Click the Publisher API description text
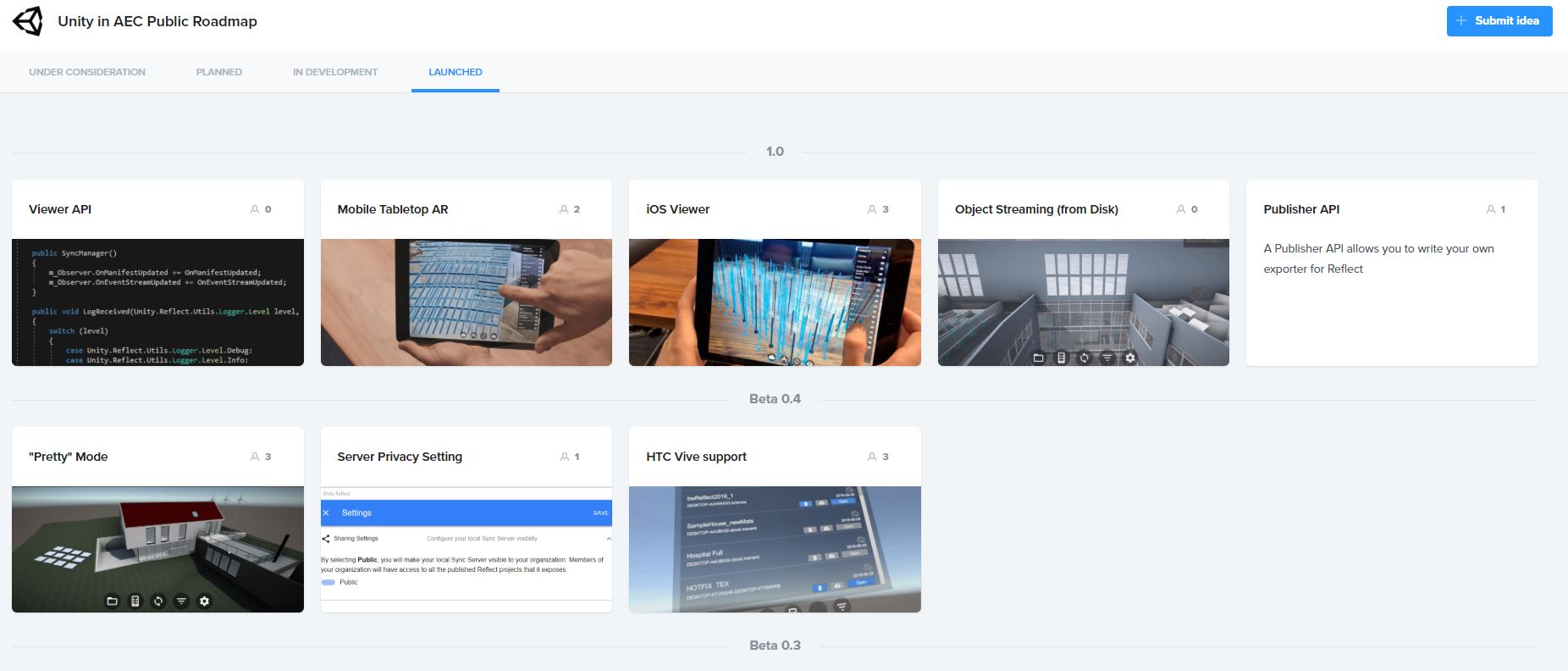 click(1378, 258)
